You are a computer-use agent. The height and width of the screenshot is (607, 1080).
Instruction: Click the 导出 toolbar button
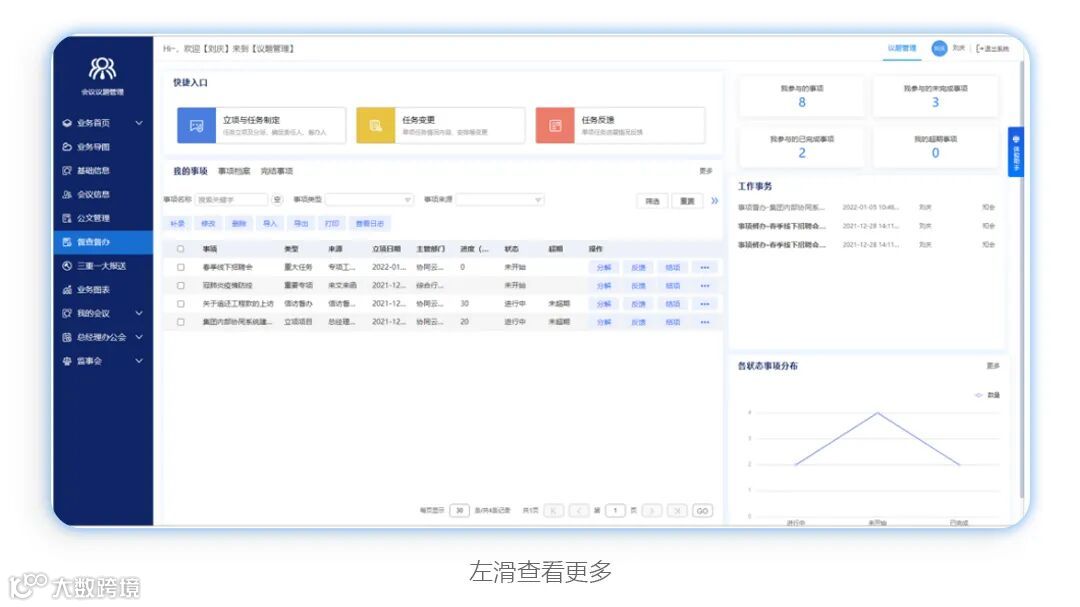pyautogui.click(x=301, y=224)
